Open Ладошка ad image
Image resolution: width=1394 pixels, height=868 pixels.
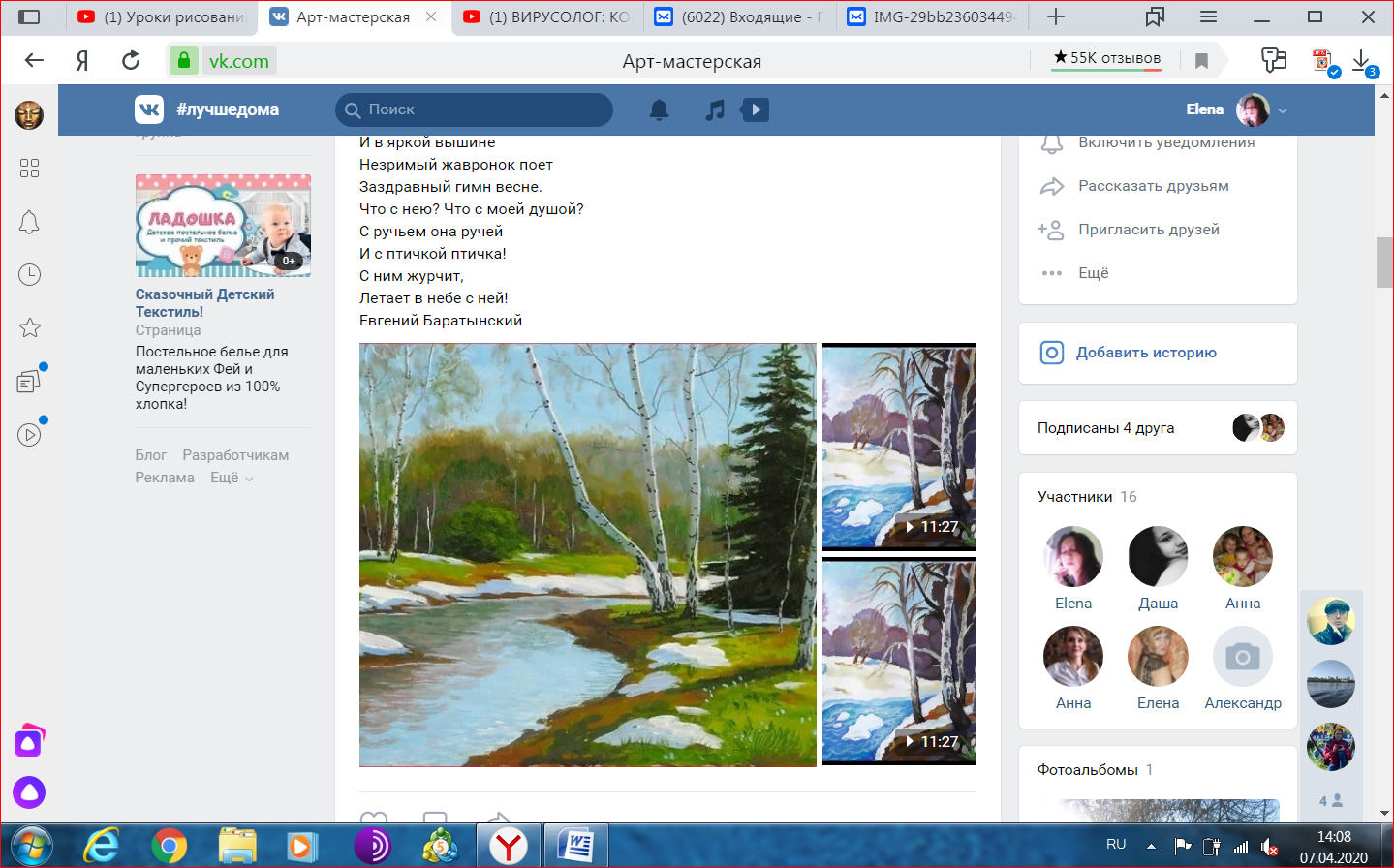[x=223, y=226]
